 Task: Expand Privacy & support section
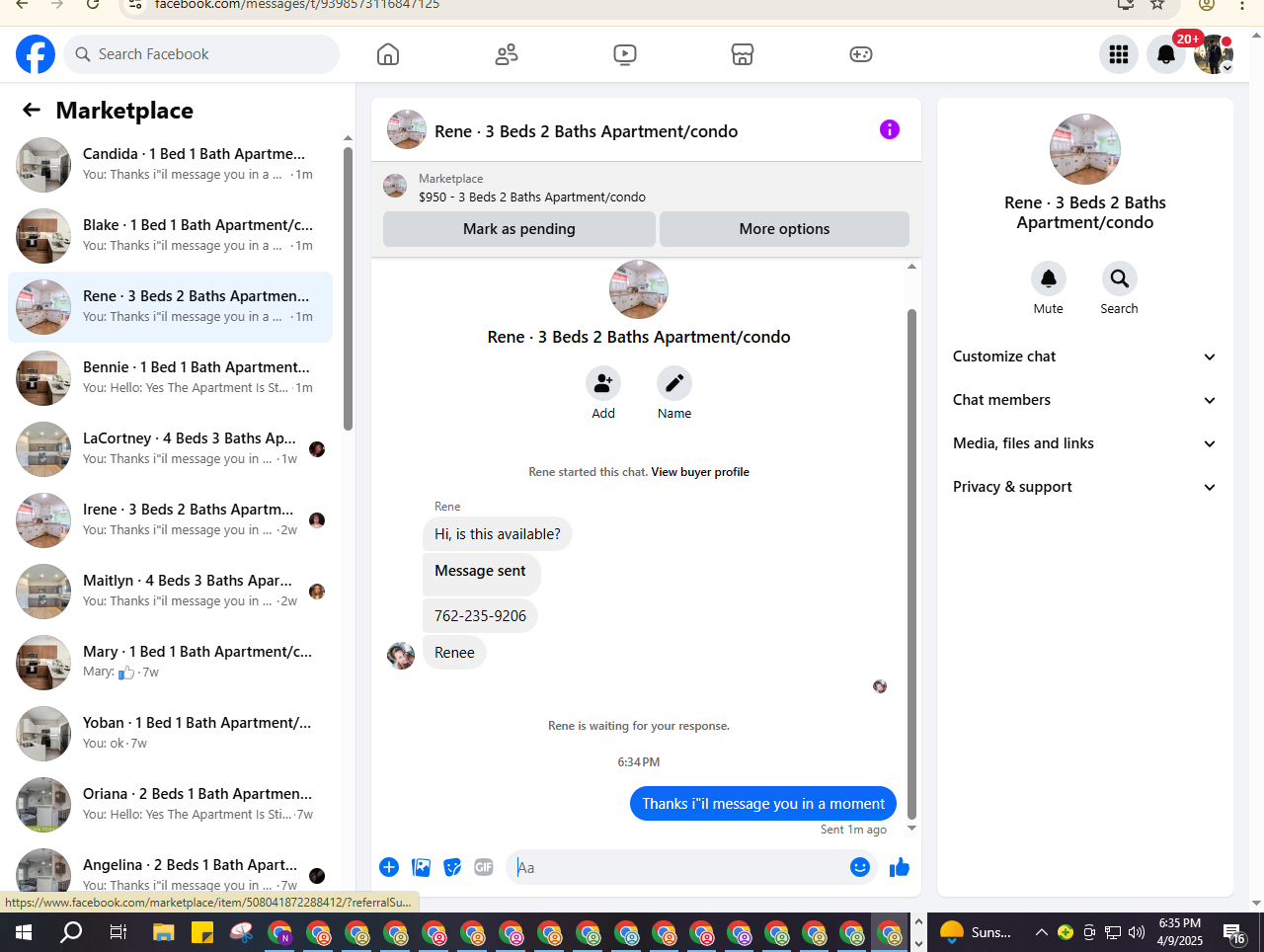click(x=1085, y=487)
